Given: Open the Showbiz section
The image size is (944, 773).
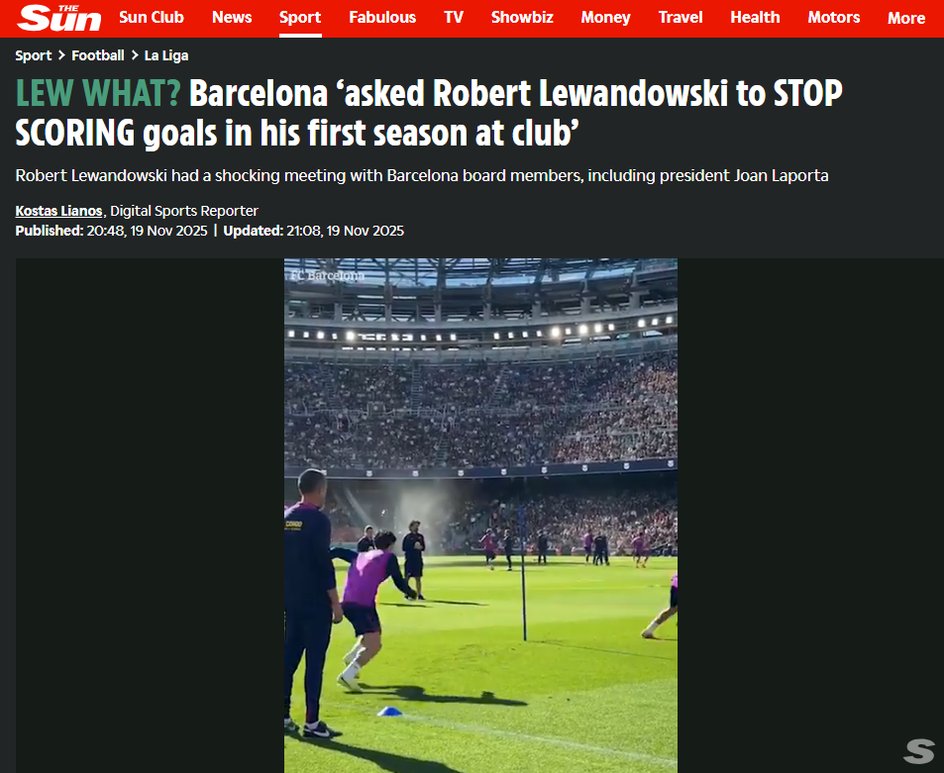Looking at the screenshot, I should coord(522,17).
